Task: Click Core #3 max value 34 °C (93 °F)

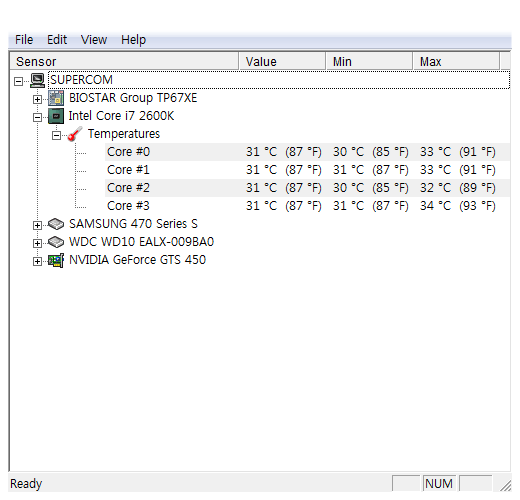Action: click(458, 206)
